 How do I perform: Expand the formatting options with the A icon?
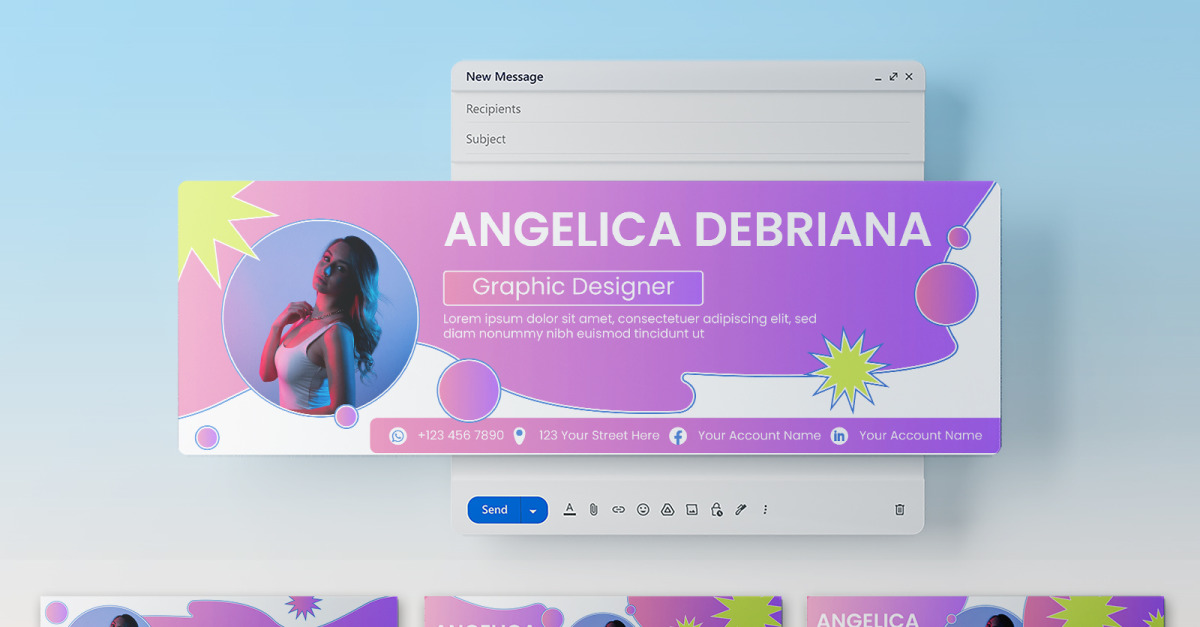tap(570, 509)
